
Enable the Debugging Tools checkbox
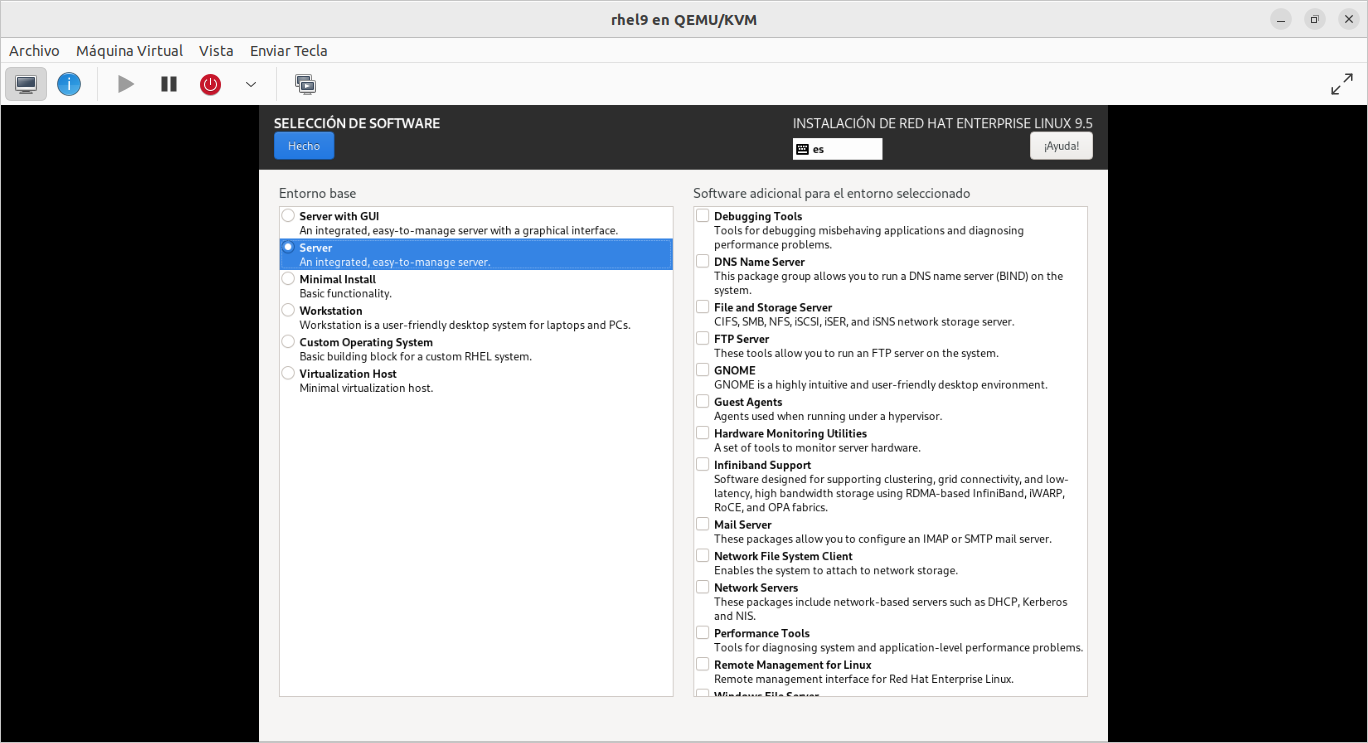[703, 215]
